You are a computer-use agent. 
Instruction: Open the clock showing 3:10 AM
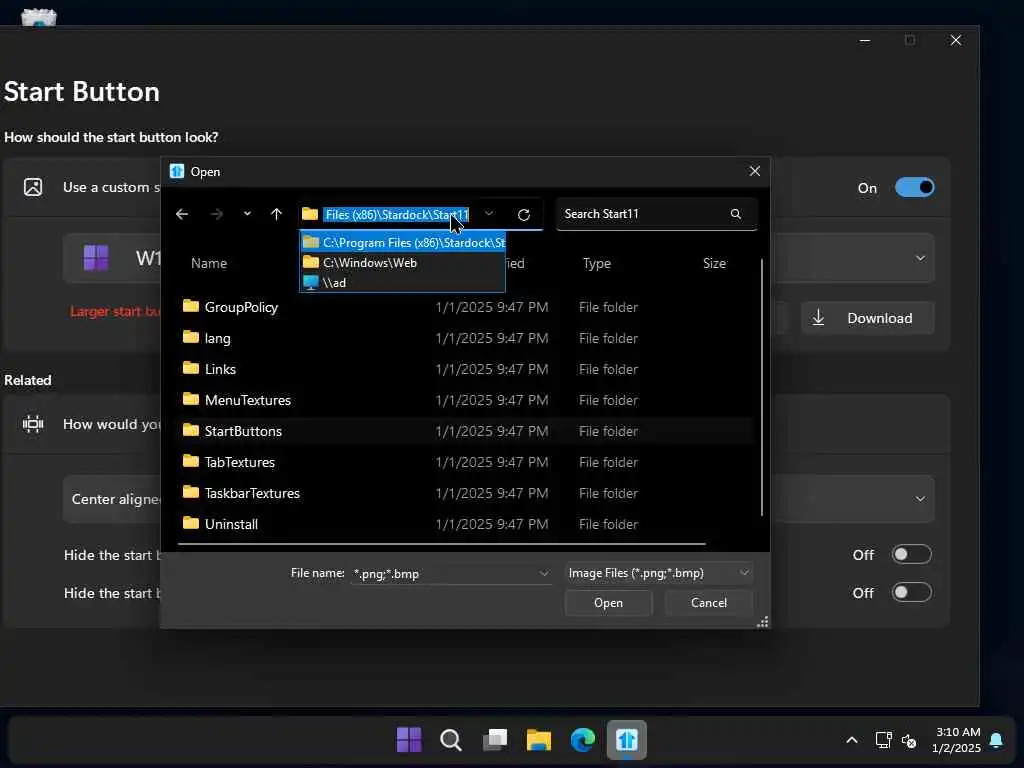click(x=957, y=740)
